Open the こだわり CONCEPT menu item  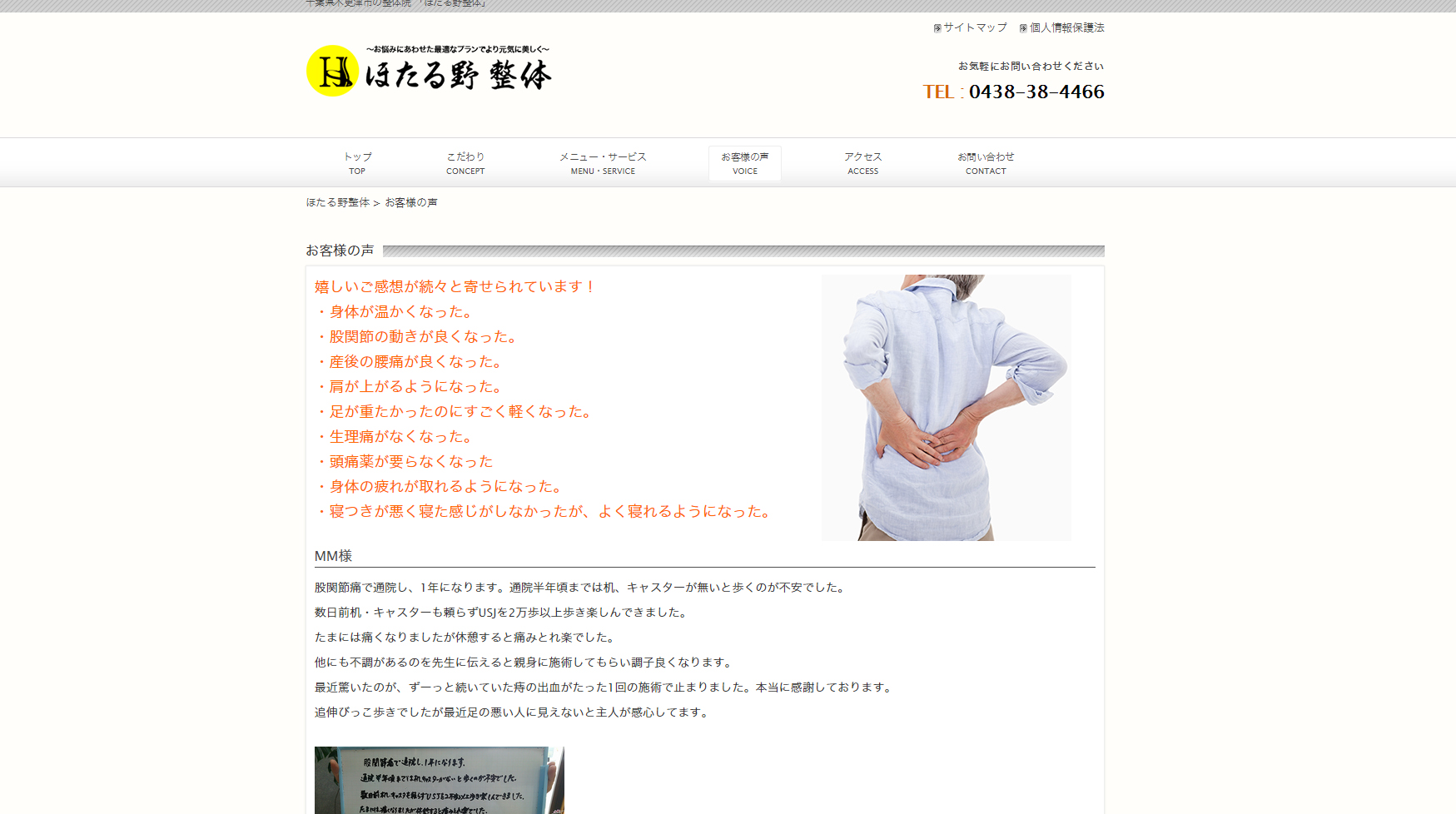[465, 163]
